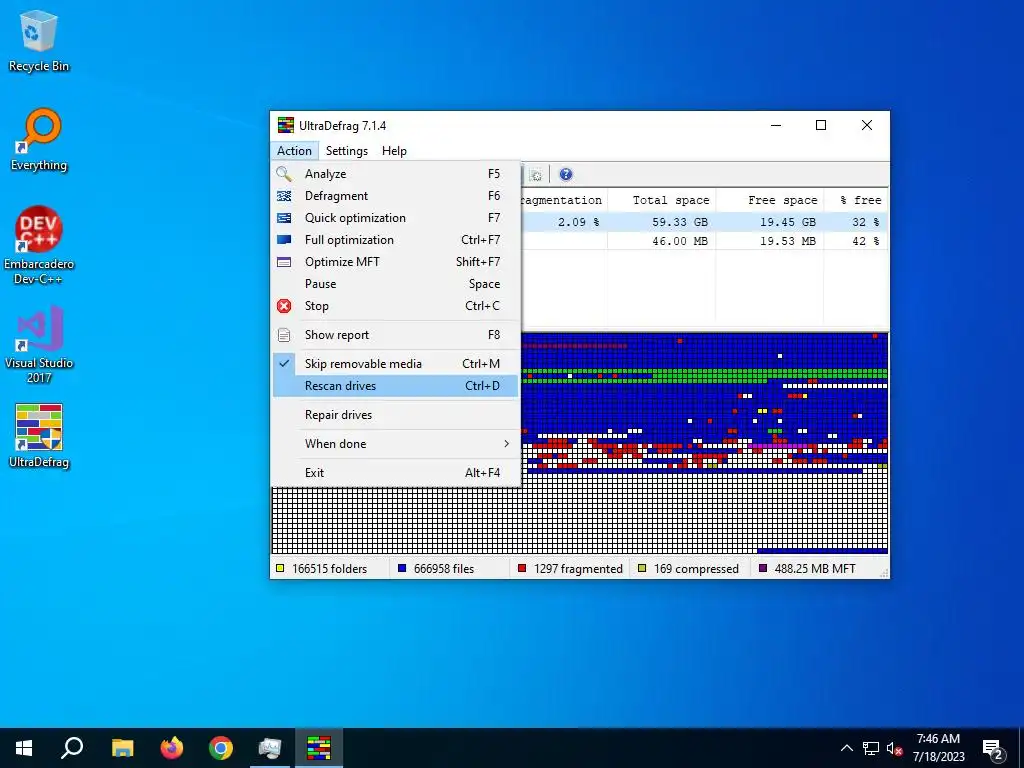This screenshot has width=1024, height=768.
Task: Click the blue files legend swatch
Action: [402, 569]
